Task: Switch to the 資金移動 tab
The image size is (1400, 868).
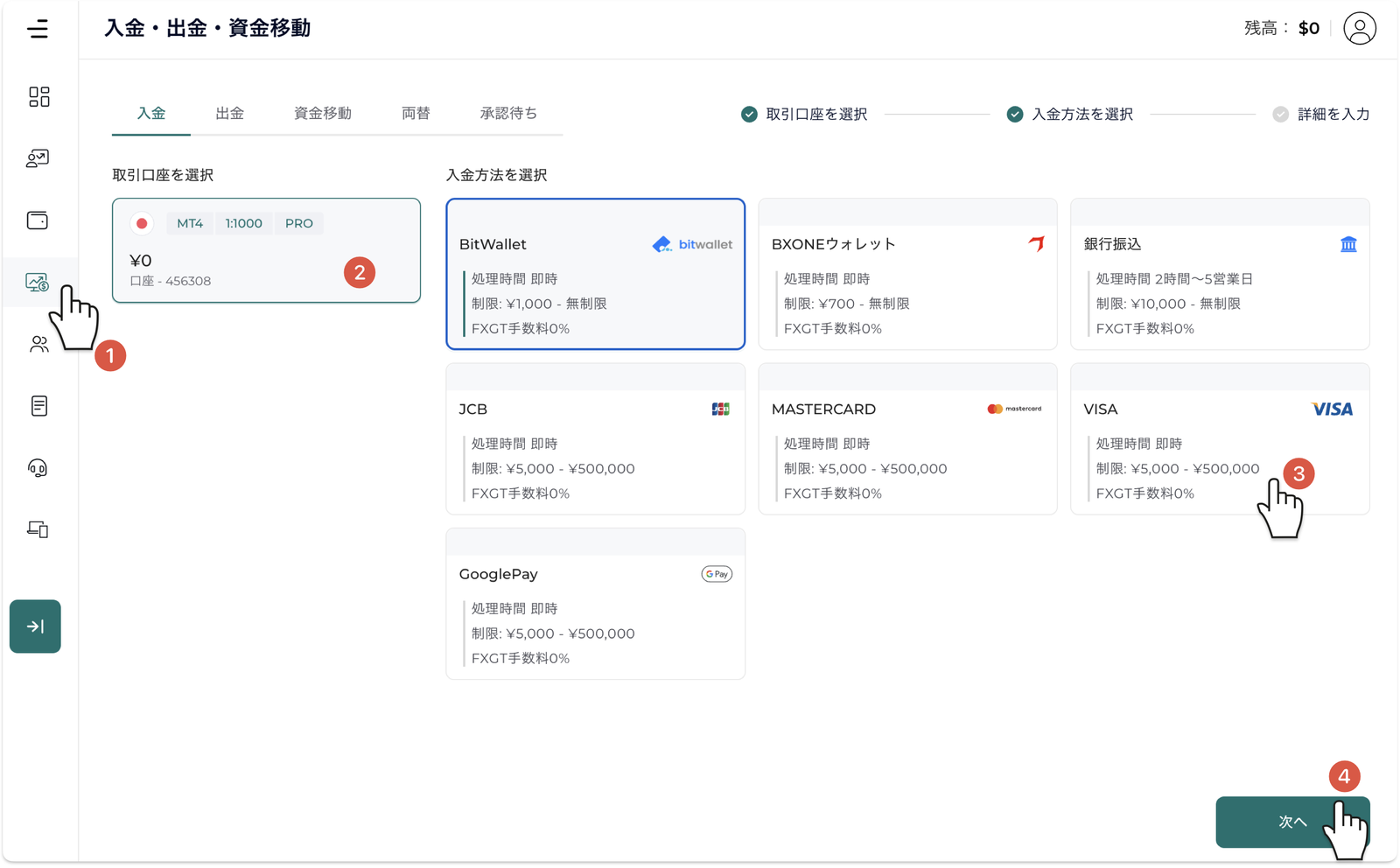Action: pos(323,114)
